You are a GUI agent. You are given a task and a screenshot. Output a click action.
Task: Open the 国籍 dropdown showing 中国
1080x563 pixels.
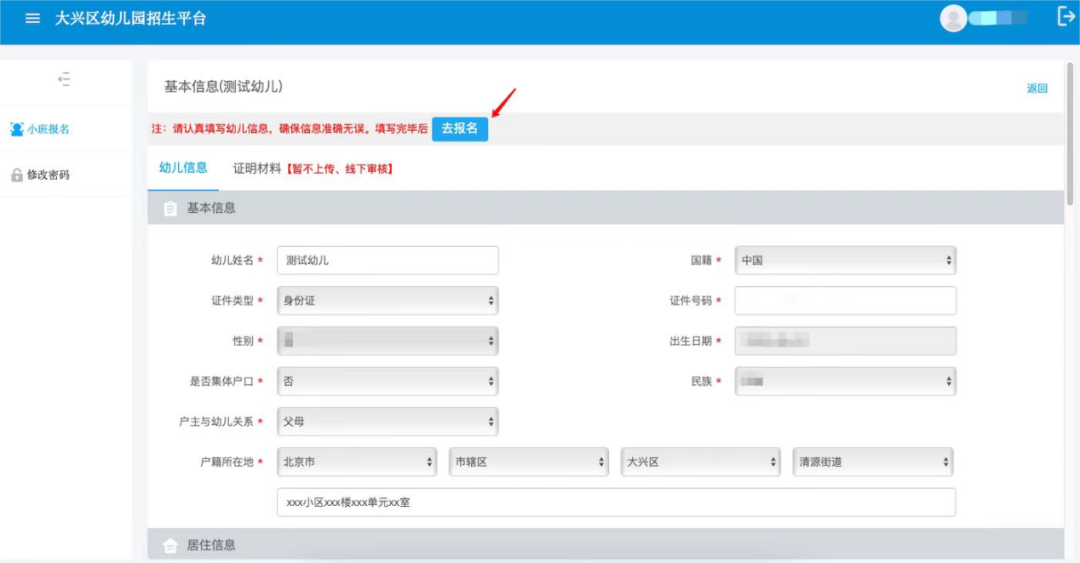pos(845,260)
